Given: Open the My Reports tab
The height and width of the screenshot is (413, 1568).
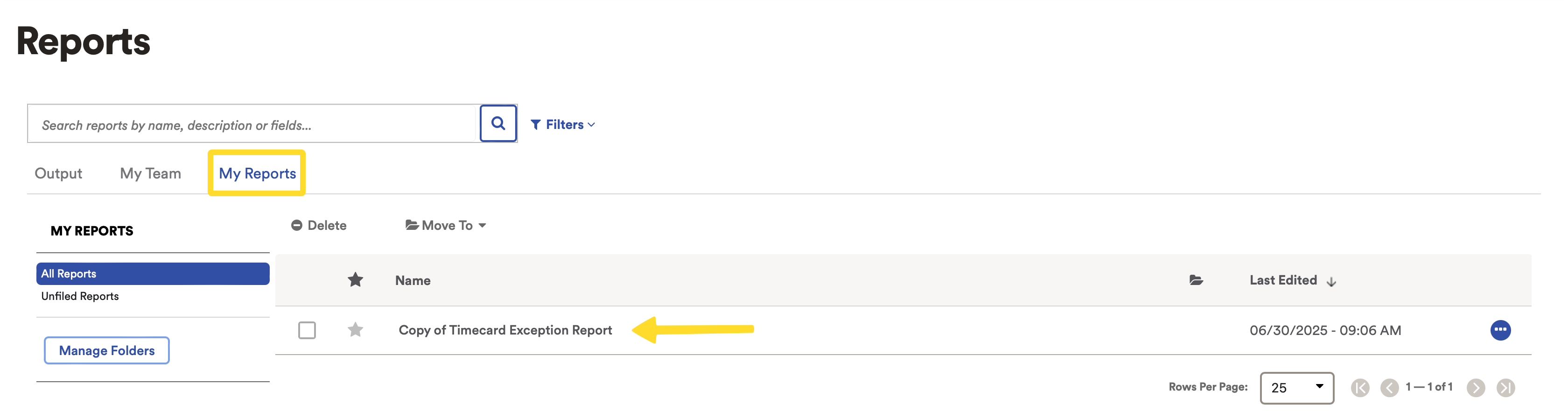Looking at the screenshot, I should click(x=257, y=173).
